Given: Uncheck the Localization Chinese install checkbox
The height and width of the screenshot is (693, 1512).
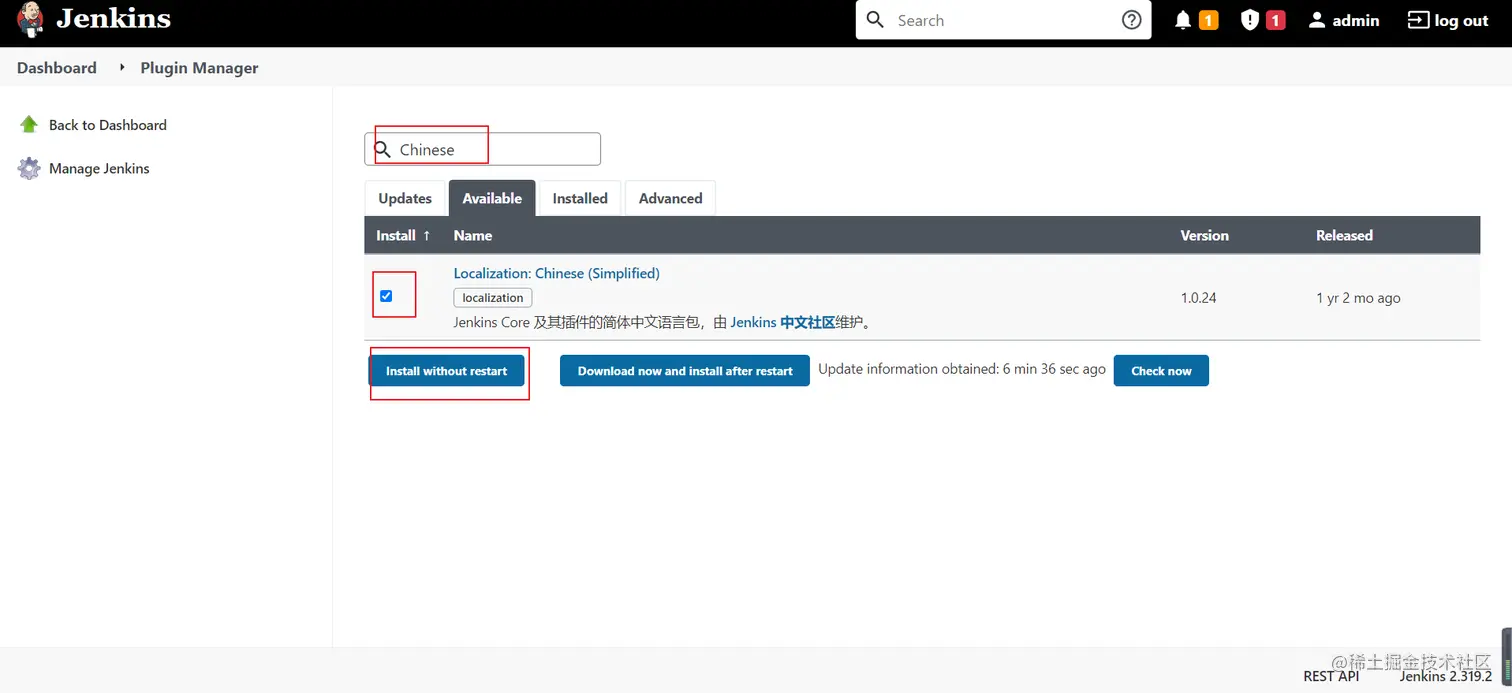Looking at the screenshot, I should pyautogui.click(x=386, y=296).
